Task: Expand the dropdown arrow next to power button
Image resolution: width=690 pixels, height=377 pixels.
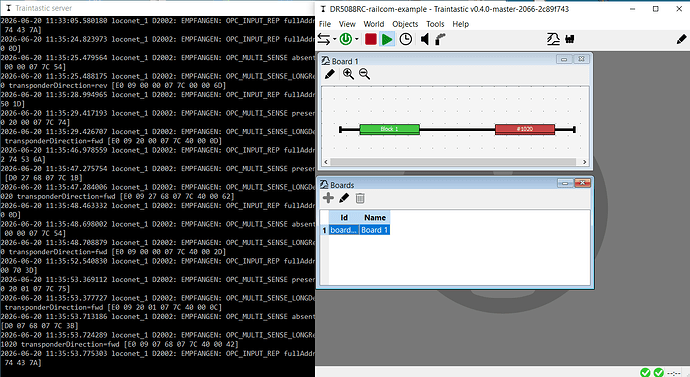Action: pos(357,40)
